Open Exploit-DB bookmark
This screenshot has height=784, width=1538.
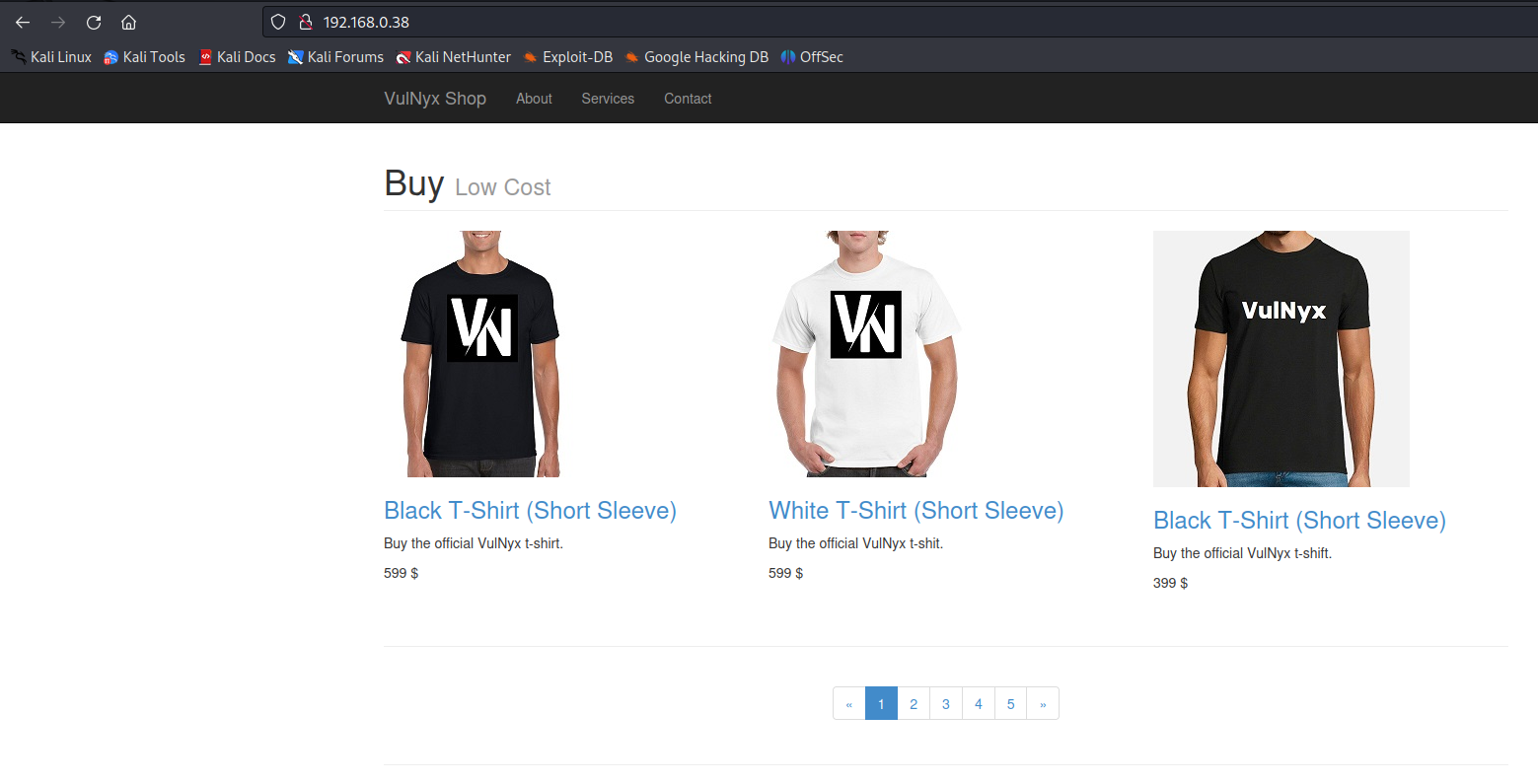point(568,57)
